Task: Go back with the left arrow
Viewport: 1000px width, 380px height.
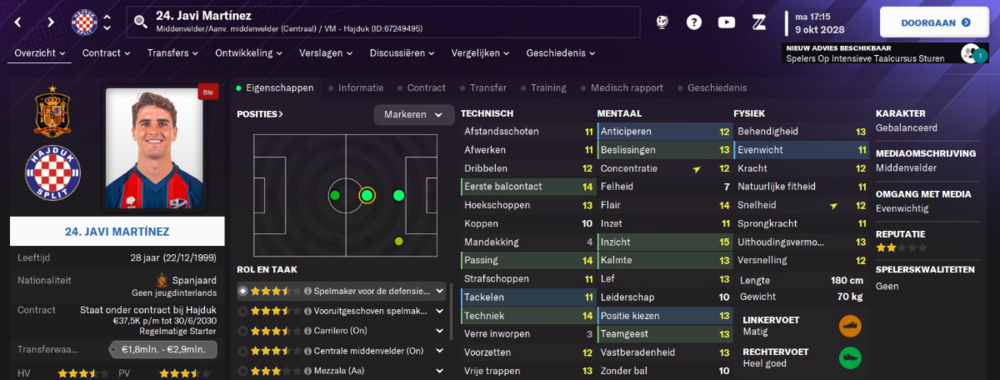Action: point(18,22)
